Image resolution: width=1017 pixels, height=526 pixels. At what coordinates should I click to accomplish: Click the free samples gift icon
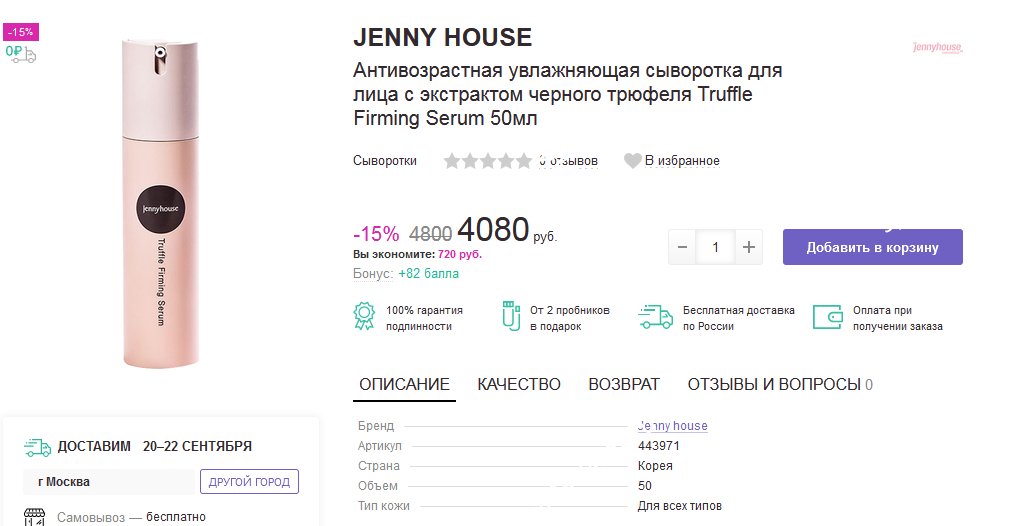512,317
